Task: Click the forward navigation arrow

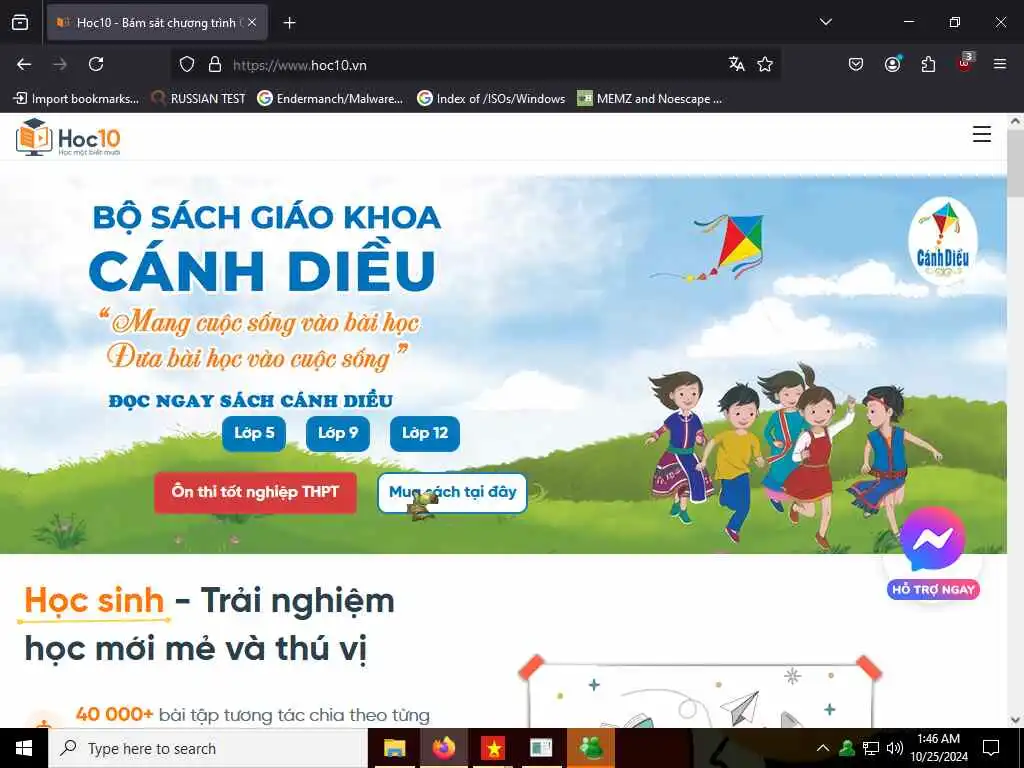Action: [60, 64]
